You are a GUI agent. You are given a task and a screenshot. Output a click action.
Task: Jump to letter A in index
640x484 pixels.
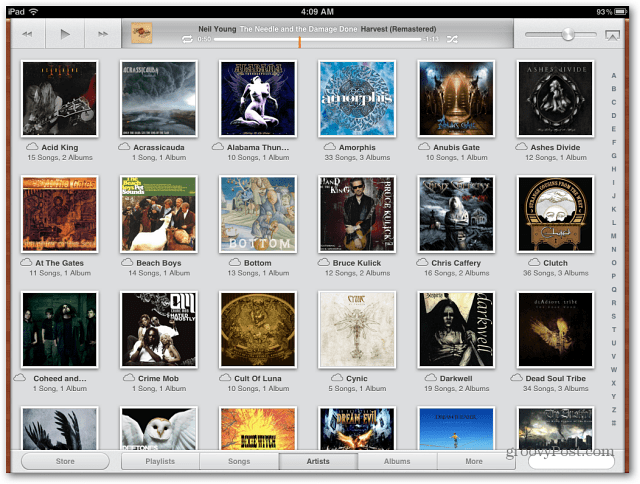click(x=613, y=75)
